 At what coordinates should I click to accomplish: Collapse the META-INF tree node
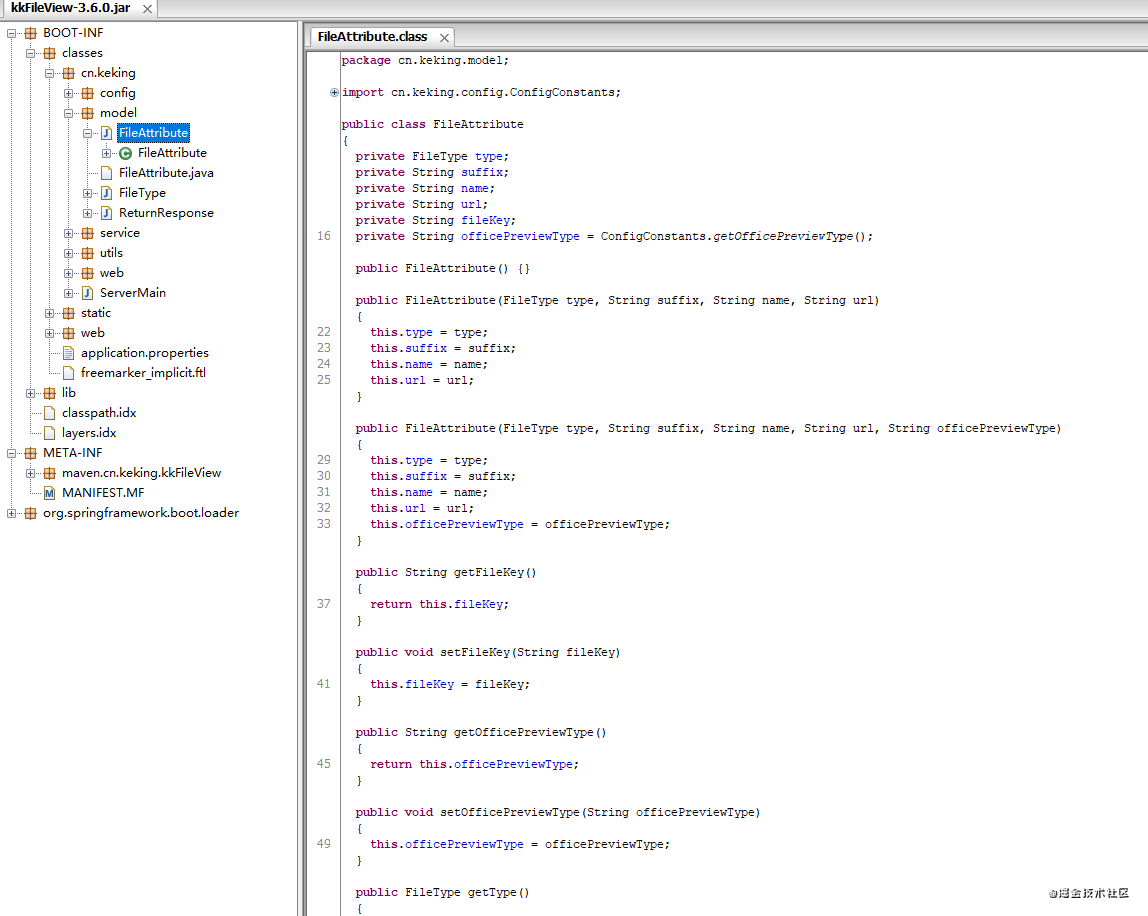pyautogui.click(x=12, y=453)
